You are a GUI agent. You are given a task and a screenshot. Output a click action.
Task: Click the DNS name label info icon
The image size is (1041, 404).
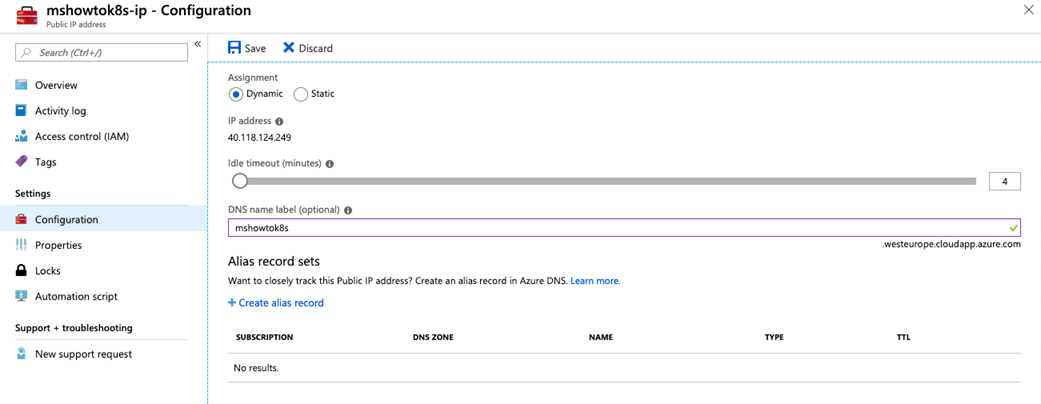tap(348, 210)
